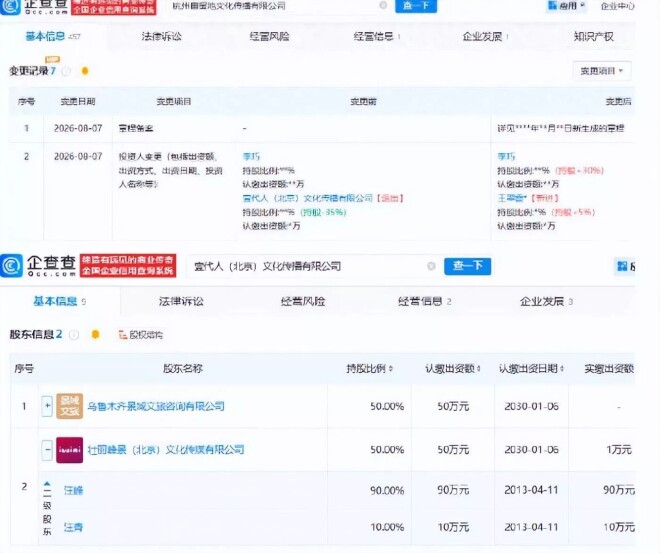Click the 壮丽峰景 company logo thumbnail
Image resolution: width=660 pixels, height=553 pixels.
(69, 450)
